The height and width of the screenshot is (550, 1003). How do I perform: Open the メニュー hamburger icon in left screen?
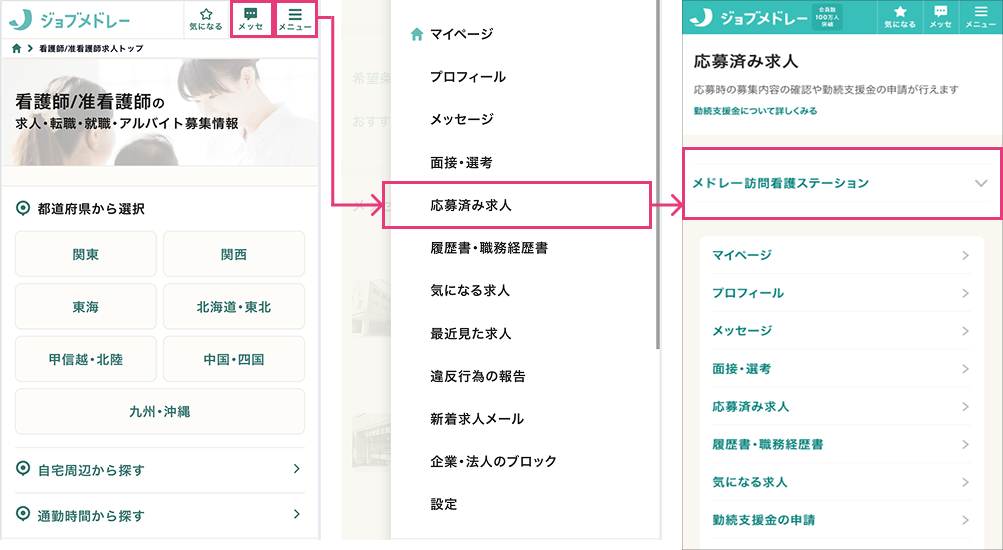pos(295,19)
